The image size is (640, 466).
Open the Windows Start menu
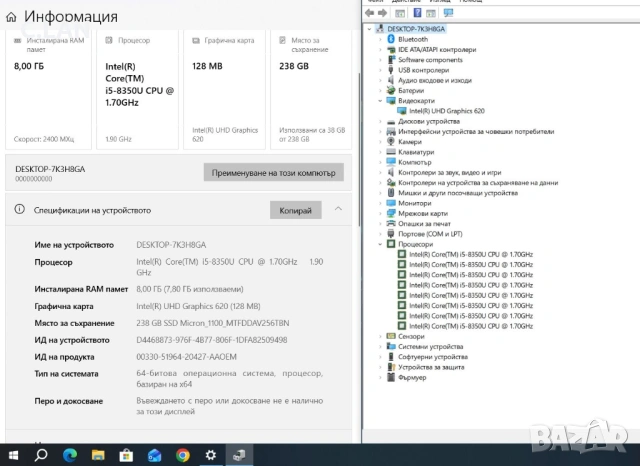(13, 455)
